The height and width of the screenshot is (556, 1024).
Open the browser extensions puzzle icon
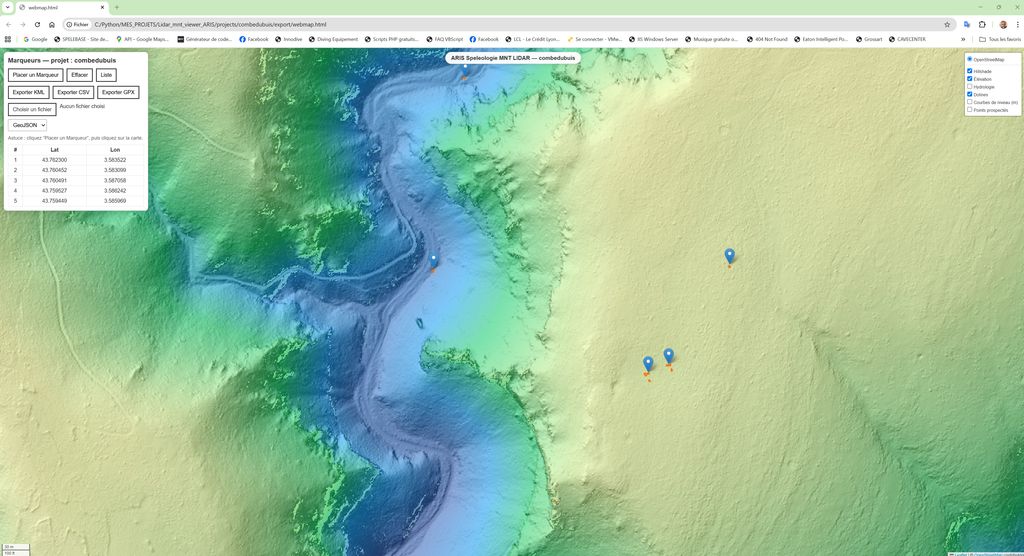(x=982, y=24)
